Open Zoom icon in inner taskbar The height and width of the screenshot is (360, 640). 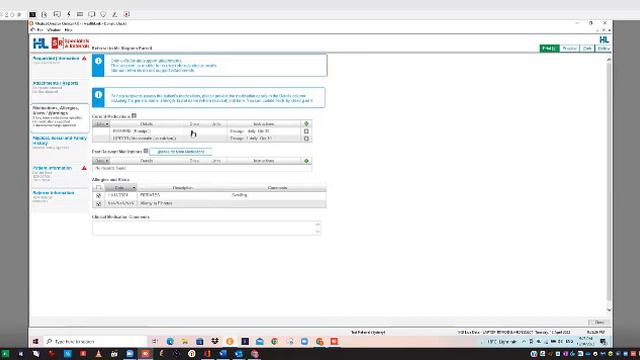[304, 341]
